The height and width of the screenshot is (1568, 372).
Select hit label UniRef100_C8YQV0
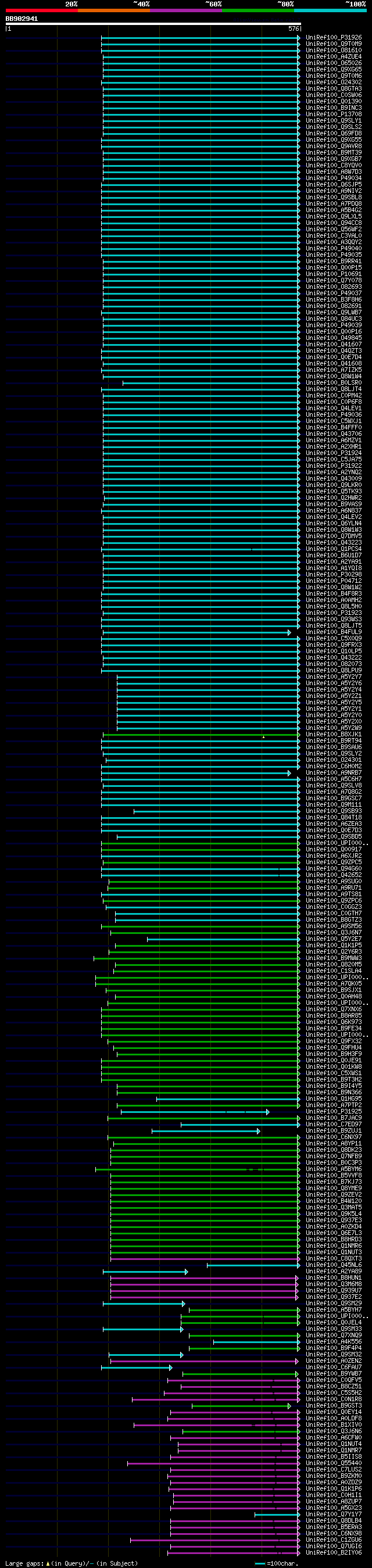[x=334, y=165]
